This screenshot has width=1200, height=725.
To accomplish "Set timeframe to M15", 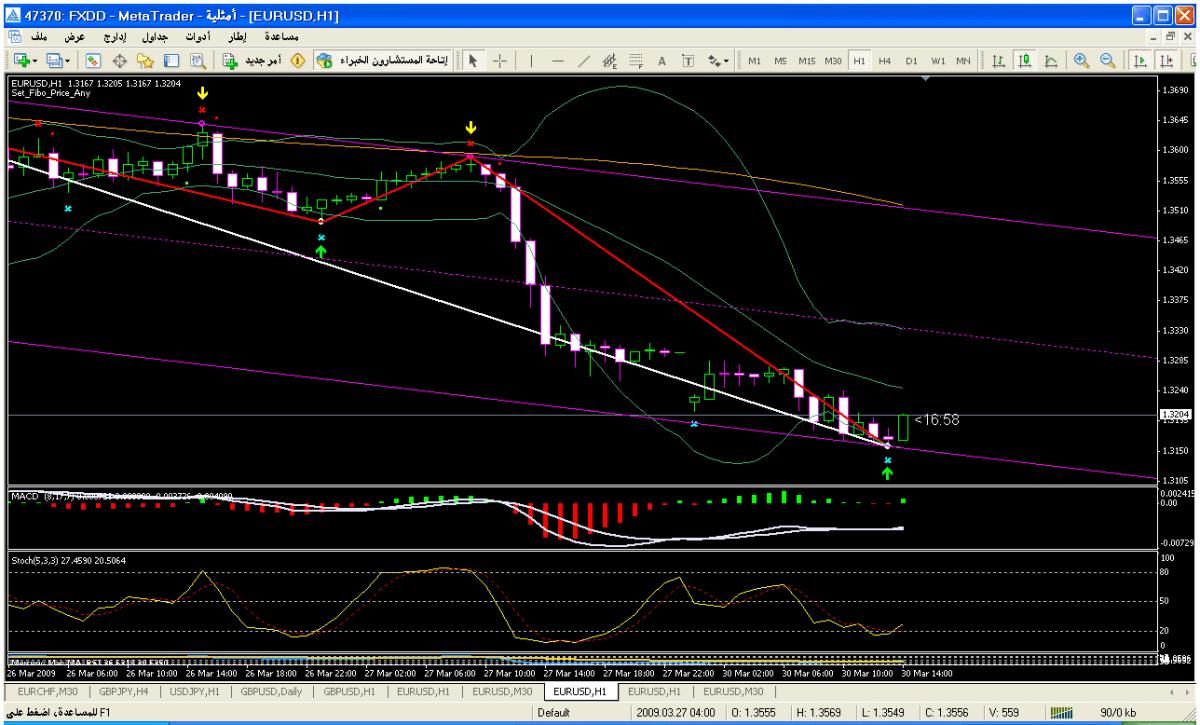I will pyautogui.click(x=807, y=59).
